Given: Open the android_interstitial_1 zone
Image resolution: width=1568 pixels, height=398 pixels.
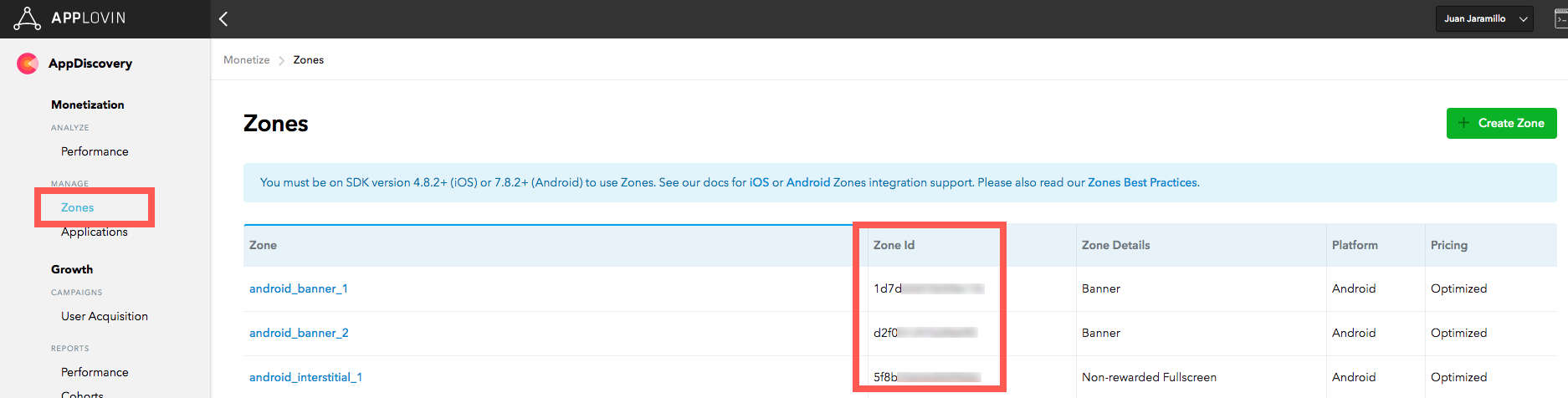Looking at the screenshot, I should tap(305, 377).
